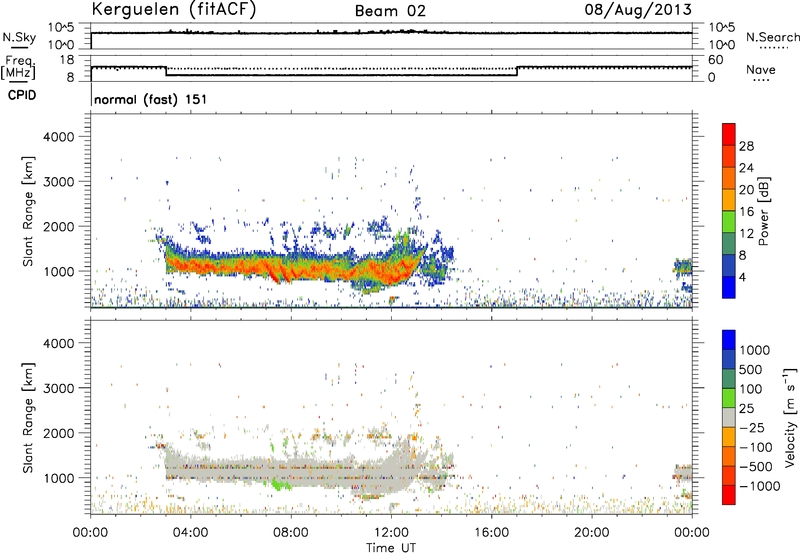Click the 'N.Sky' label
The width and height of the screenshot is (800, 554).
19,37
